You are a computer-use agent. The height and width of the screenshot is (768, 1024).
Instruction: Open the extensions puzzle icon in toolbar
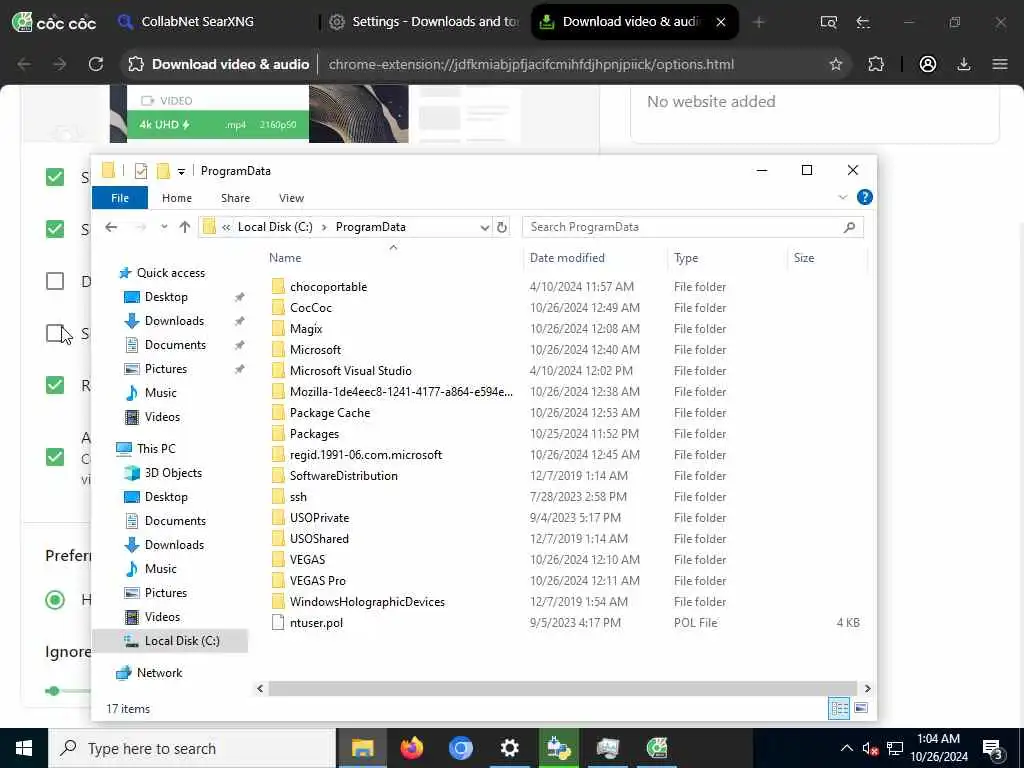click(x=876, y=64)
